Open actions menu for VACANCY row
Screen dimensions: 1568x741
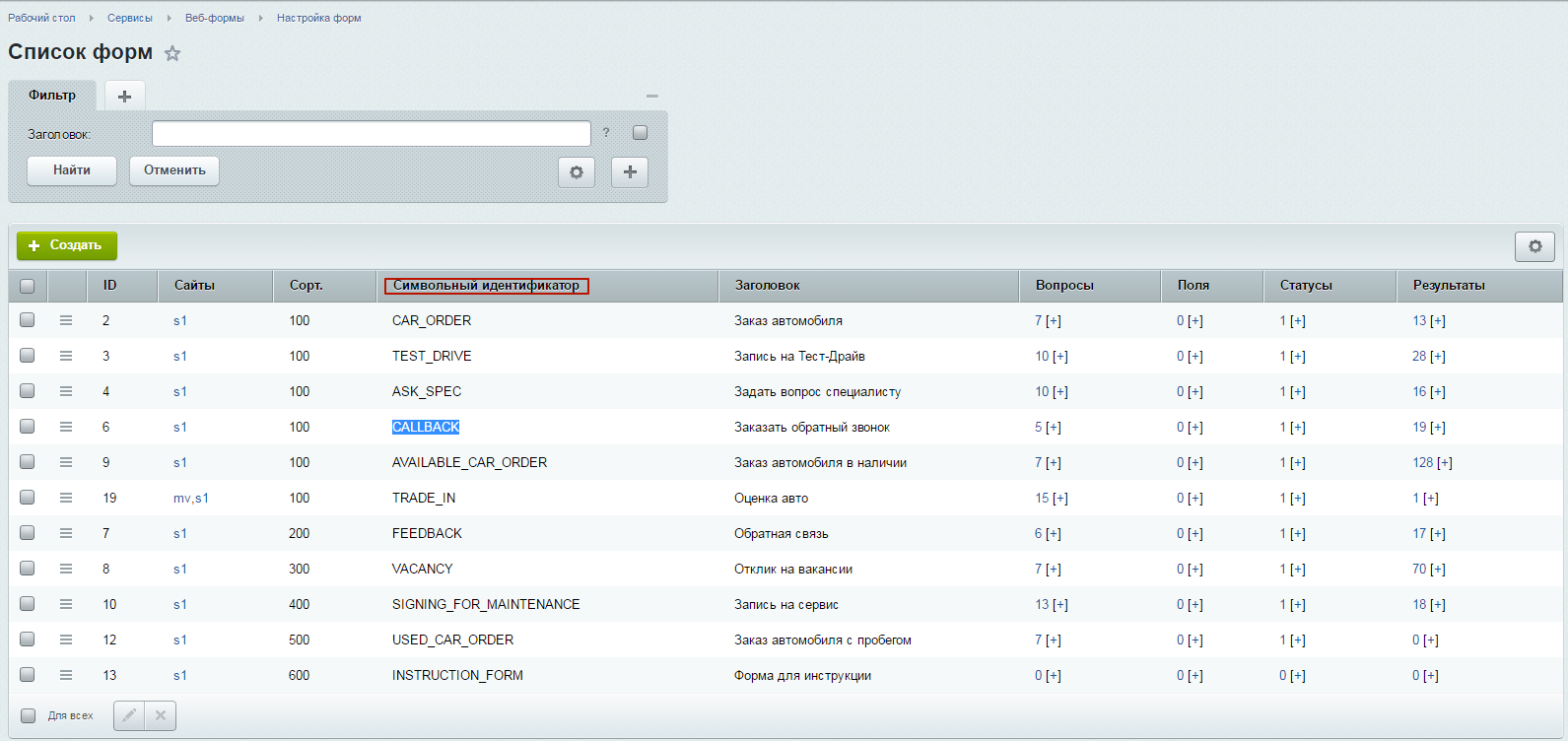66,569
